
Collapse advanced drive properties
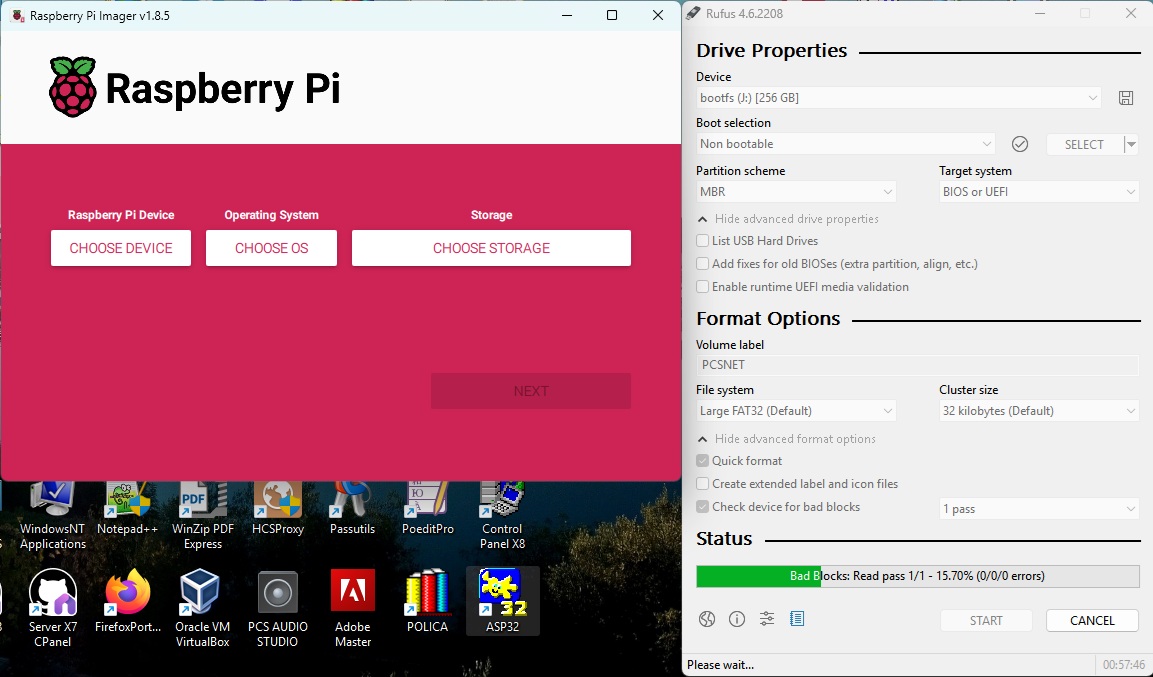pos(788,219)
